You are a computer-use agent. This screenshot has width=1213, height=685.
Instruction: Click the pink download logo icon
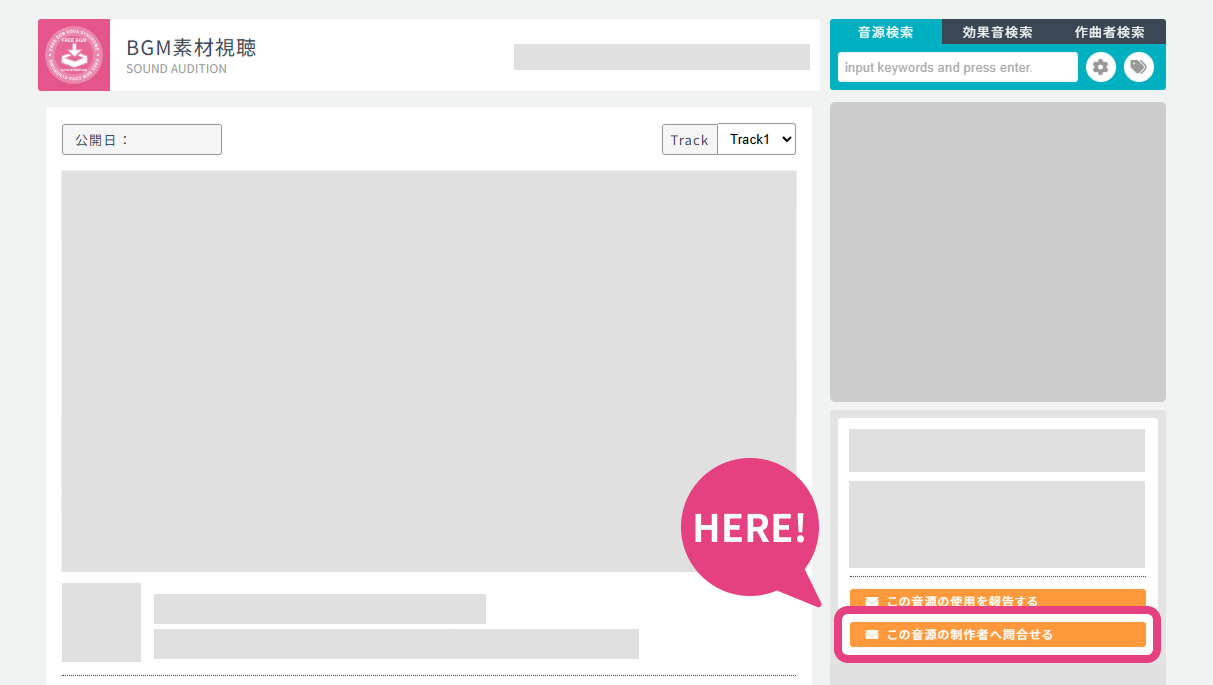[x=73, y=55]
